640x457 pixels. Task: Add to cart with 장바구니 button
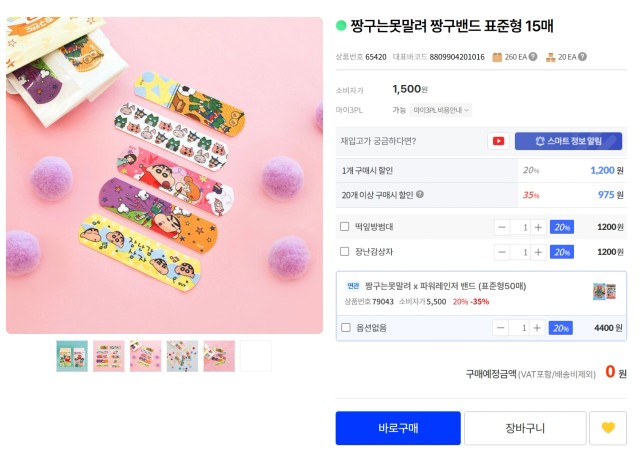525,428
